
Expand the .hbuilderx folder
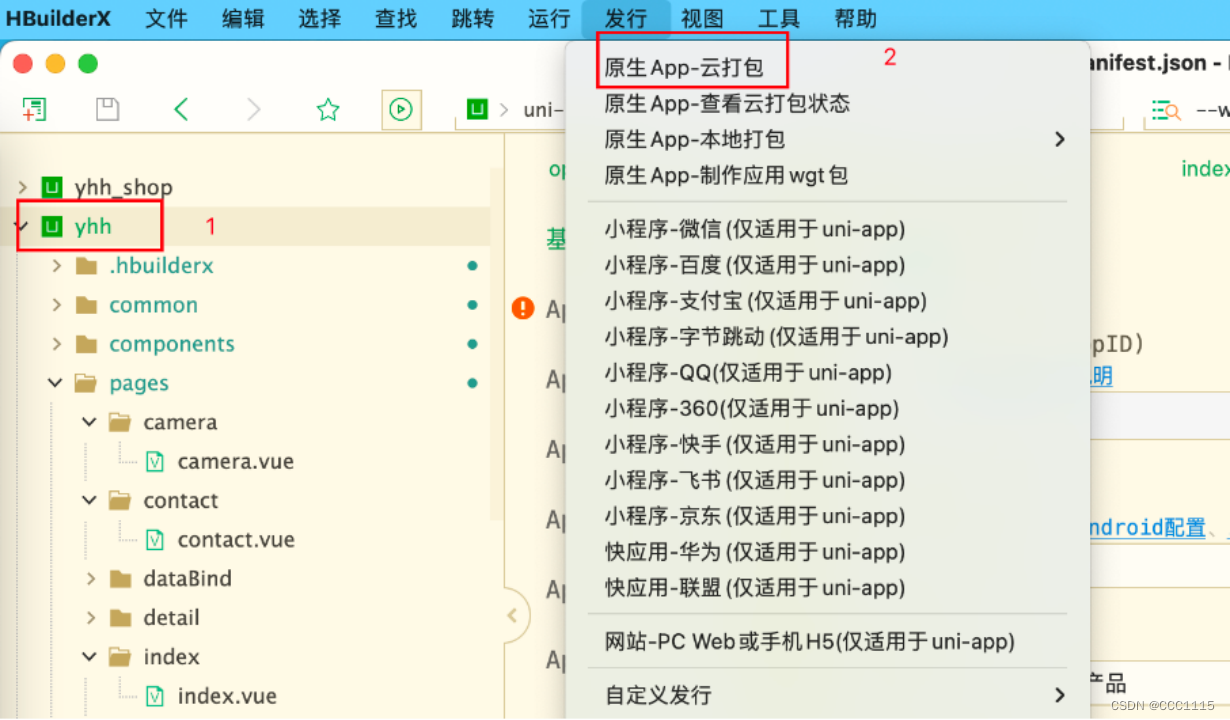(x=57, y=266)
